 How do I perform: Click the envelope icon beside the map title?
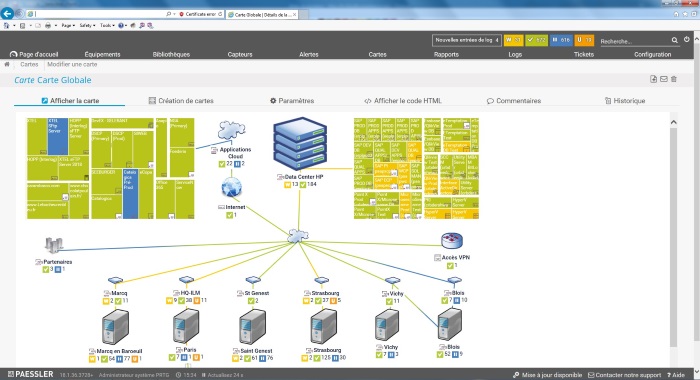click(x=664, y=79)
